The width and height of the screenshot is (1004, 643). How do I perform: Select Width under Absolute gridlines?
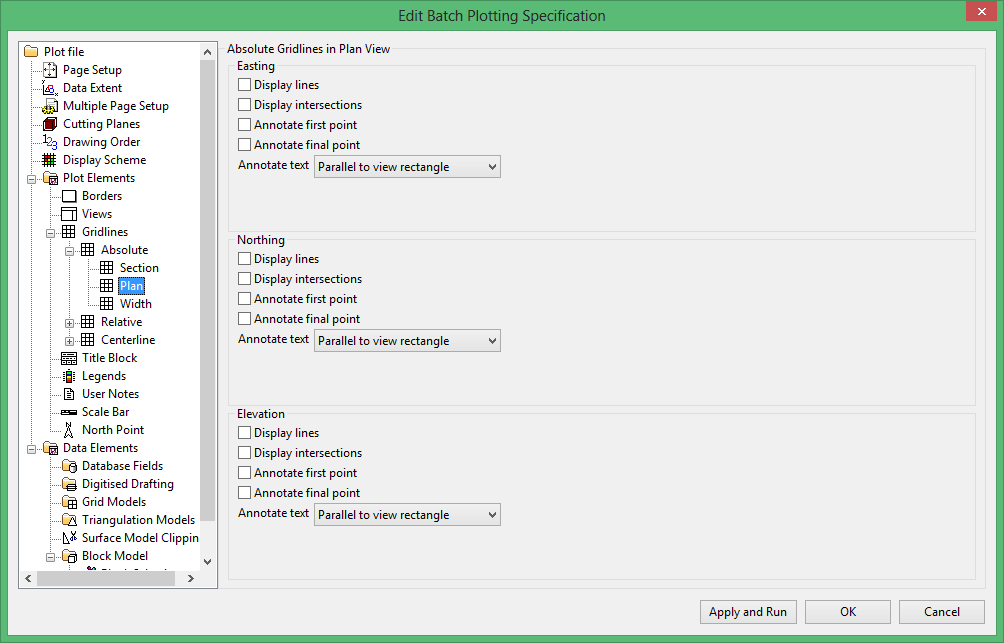click(136, 304)
